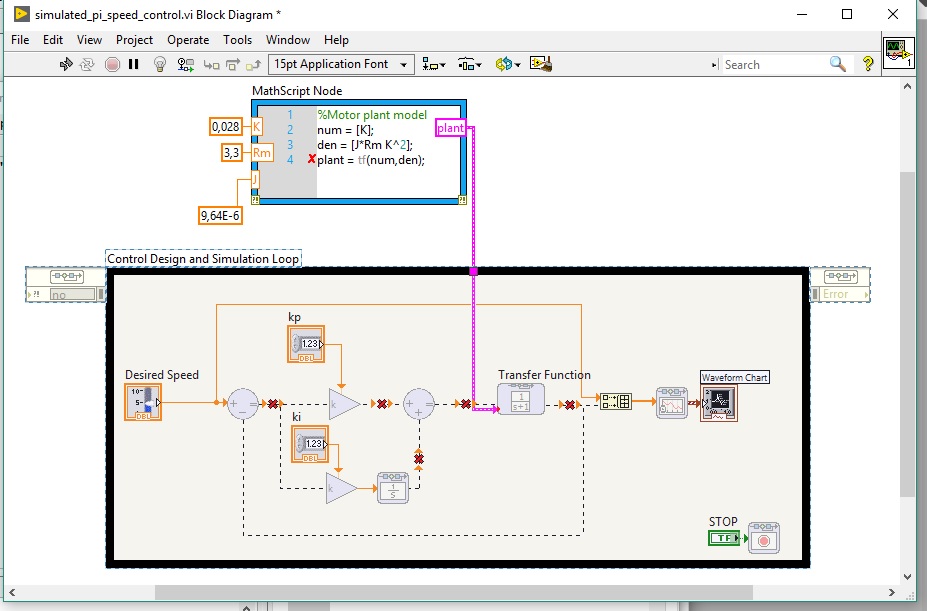927x611 pixels.
Task: Click simulation loop Error output node
Action: point(840,285)
